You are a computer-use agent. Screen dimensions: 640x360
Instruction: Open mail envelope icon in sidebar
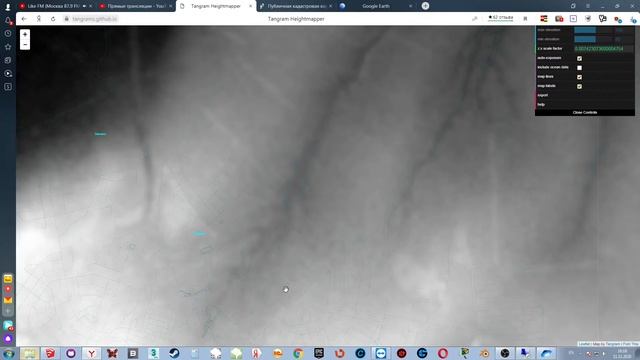(8, 300)
